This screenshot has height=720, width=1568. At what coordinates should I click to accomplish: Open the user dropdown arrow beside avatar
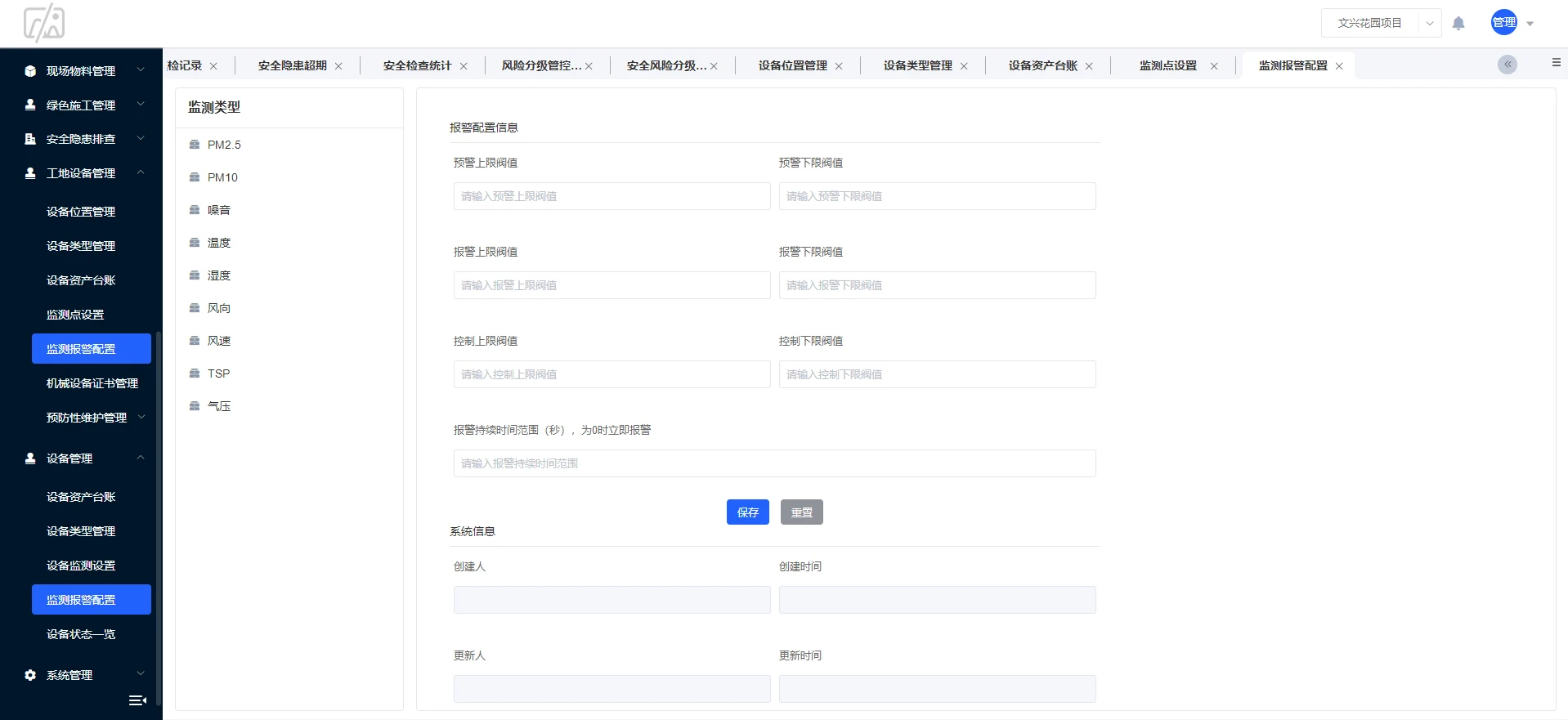1530,24
